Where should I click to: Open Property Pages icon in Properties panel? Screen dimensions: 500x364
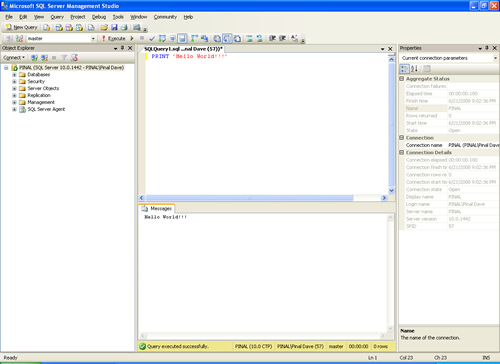click(x=427, y=69)
